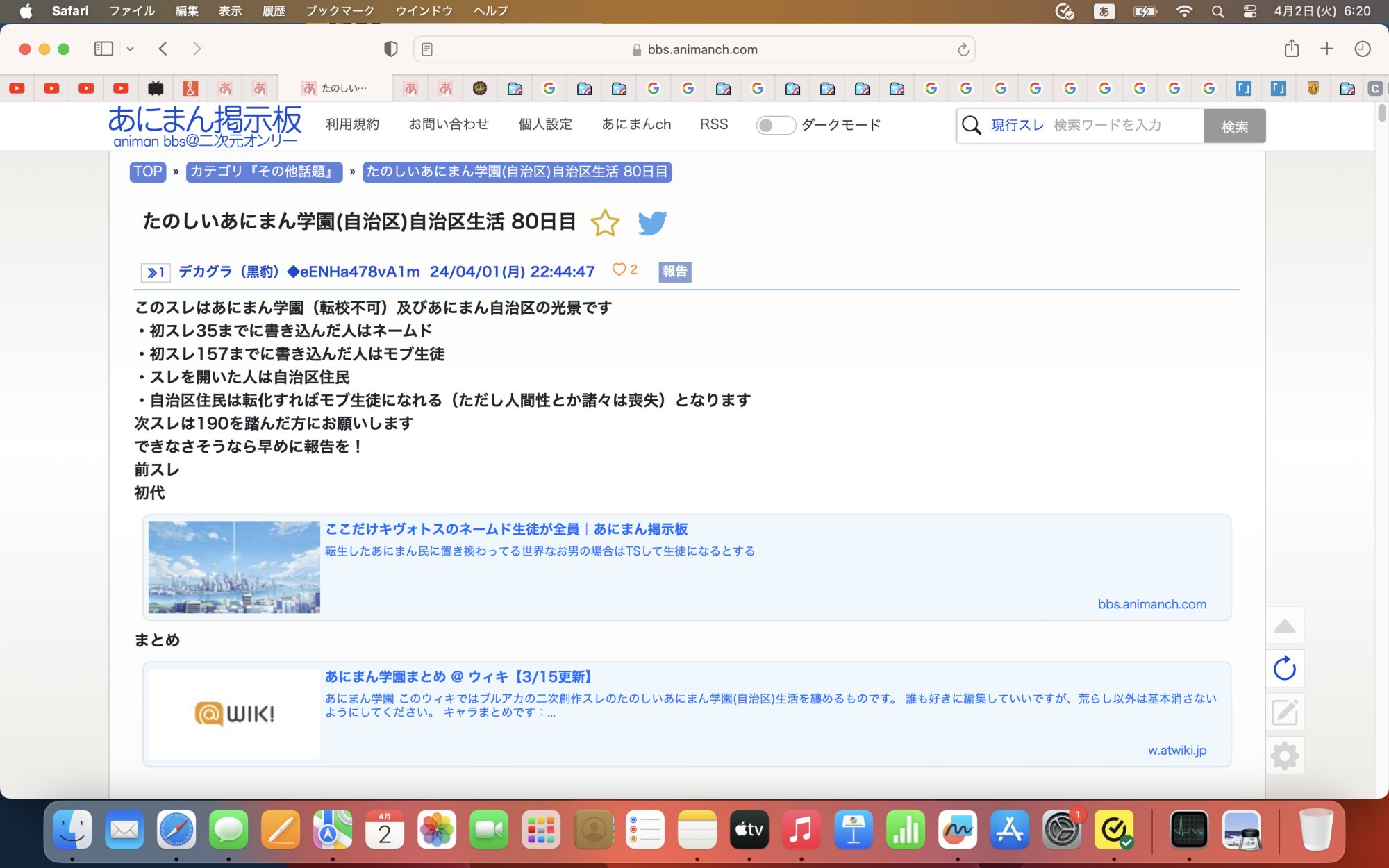Open the write-post pencil icon
This screenshot has height=868, width=1389.
[1284, 712]
